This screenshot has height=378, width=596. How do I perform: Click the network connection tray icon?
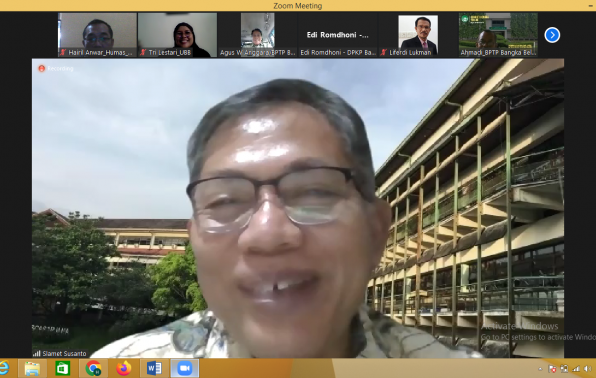(564, 368)
